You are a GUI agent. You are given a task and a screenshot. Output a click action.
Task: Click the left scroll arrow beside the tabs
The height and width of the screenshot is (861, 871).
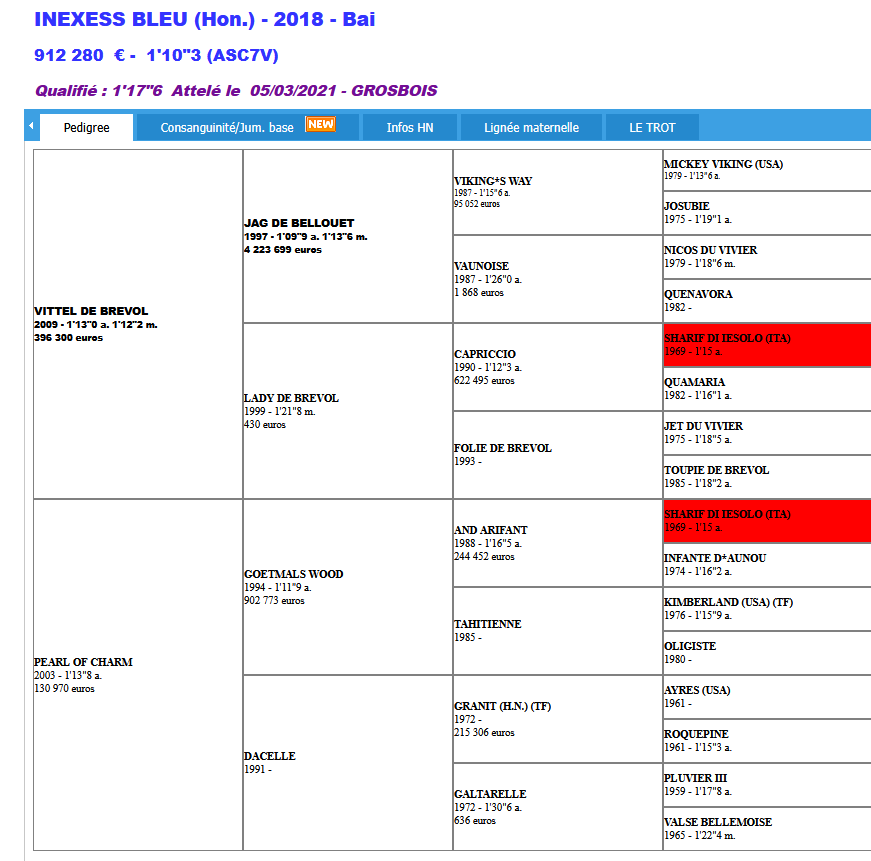tap(30, 126)
